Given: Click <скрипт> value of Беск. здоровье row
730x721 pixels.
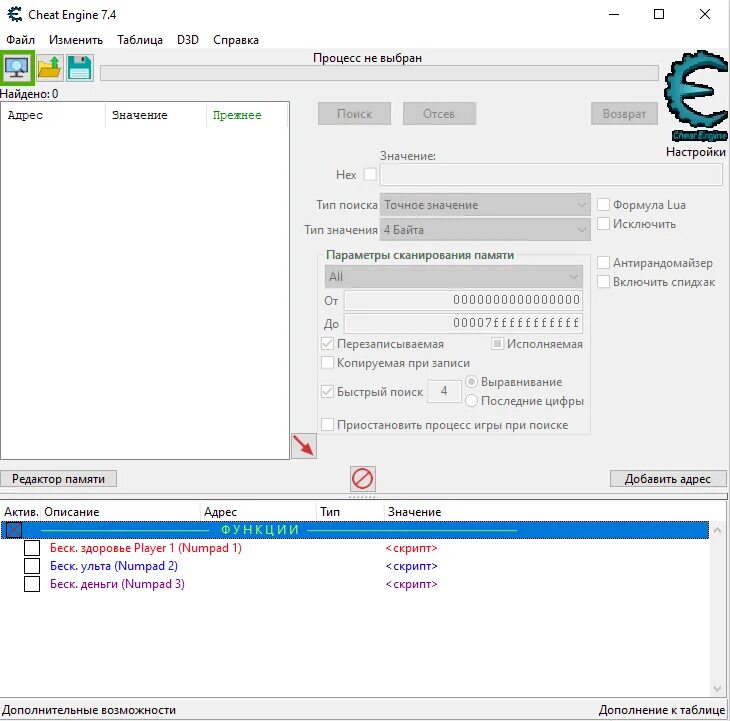Looking at the screenshot, I should (x=412, y=548).
